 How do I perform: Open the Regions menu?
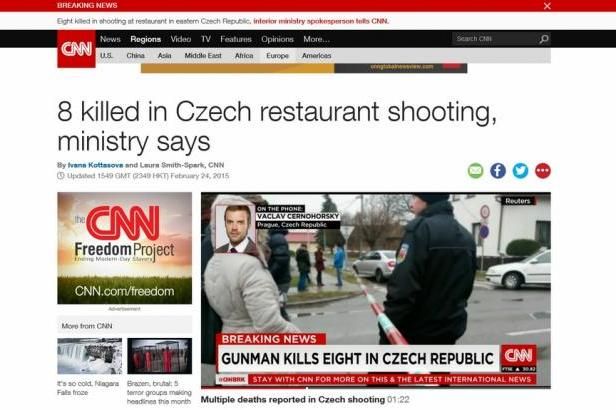pos(145,39)
